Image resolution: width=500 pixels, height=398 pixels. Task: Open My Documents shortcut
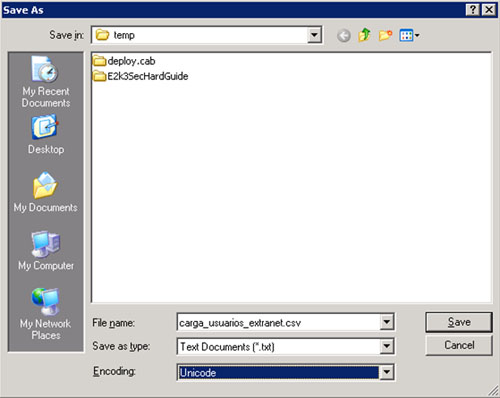point(46,192)
